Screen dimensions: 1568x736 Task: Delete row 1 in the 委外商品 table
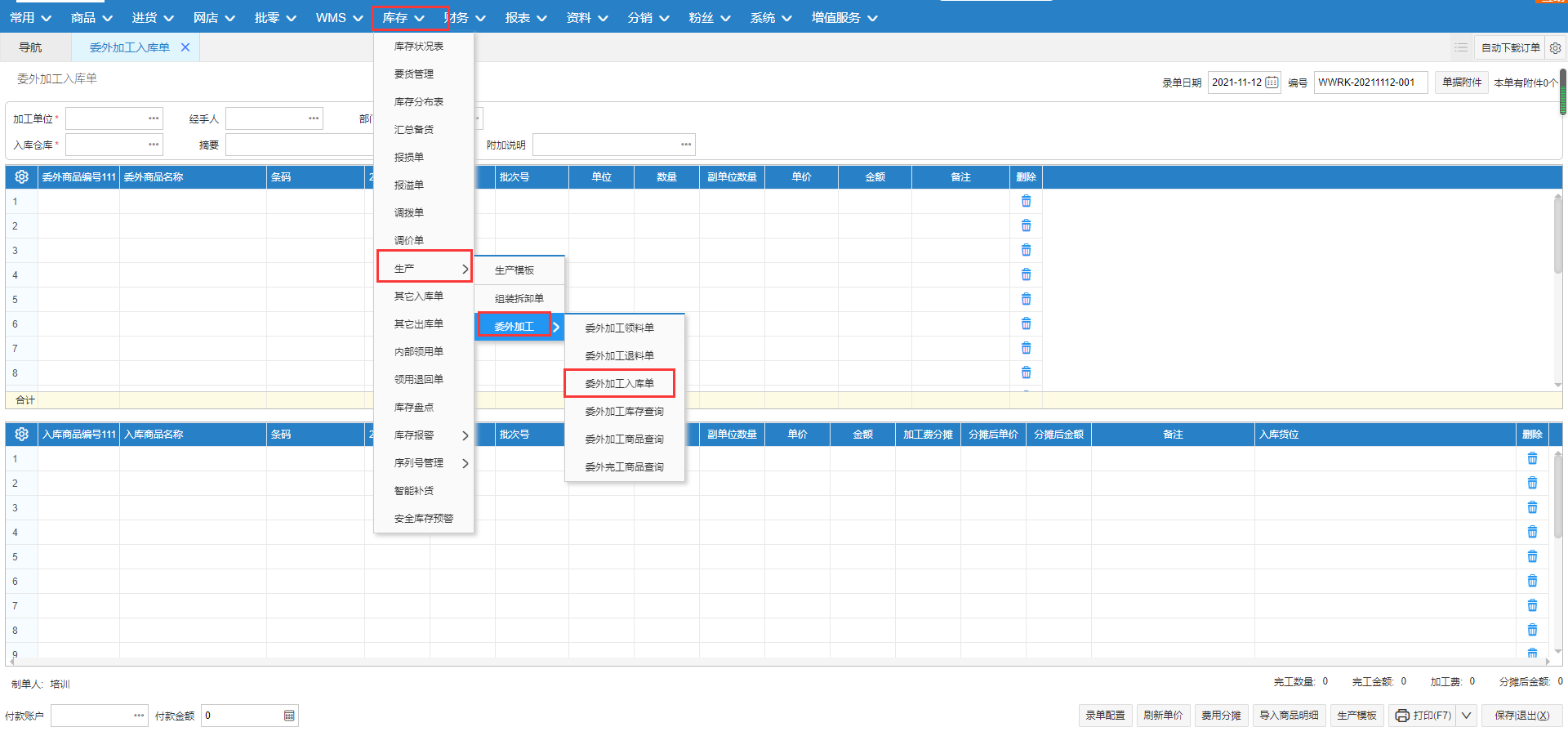(1026, 201)
